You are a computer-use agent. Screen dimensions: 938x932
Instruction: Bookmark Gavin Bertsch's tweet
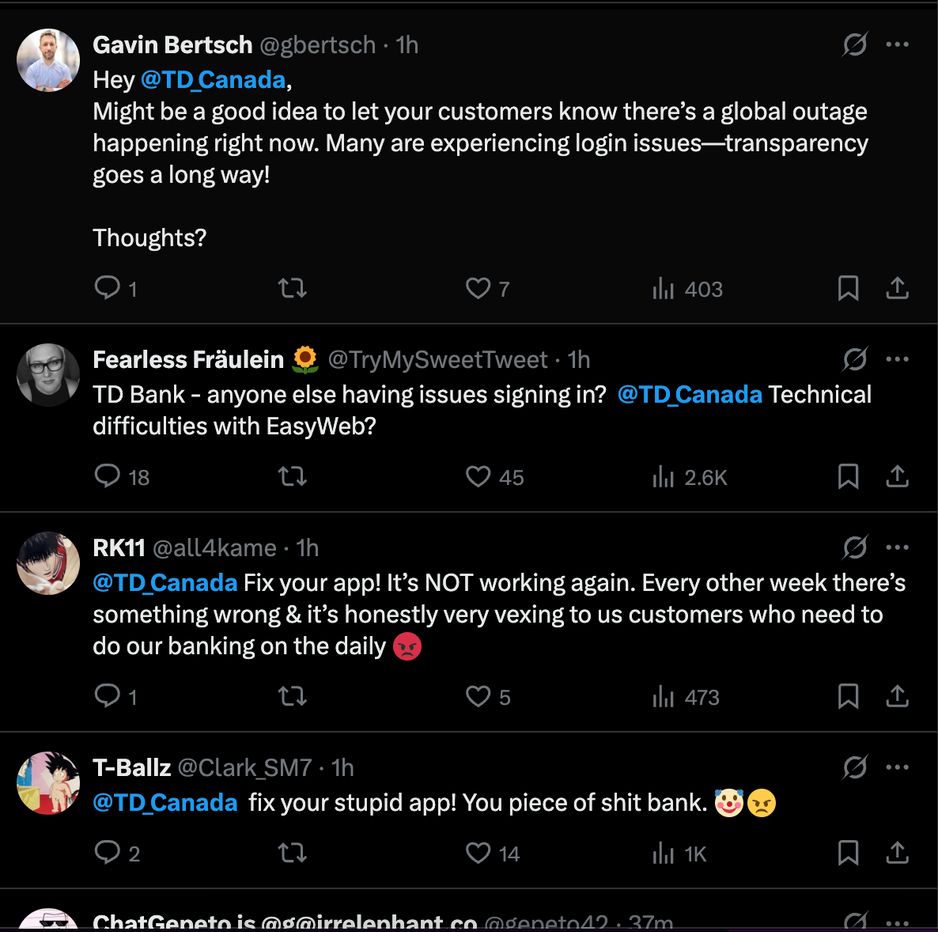click(x=848, y=289)
